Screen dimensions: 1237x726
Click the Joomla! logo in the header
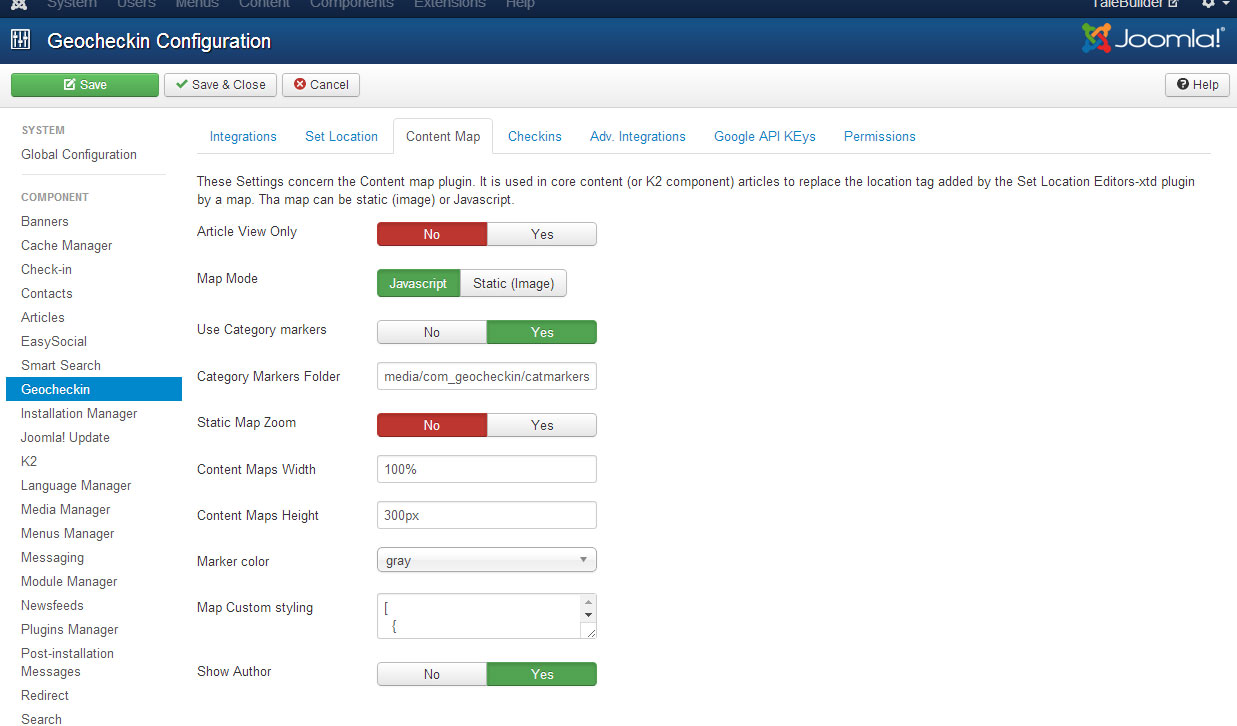[x=1153, y=39]
